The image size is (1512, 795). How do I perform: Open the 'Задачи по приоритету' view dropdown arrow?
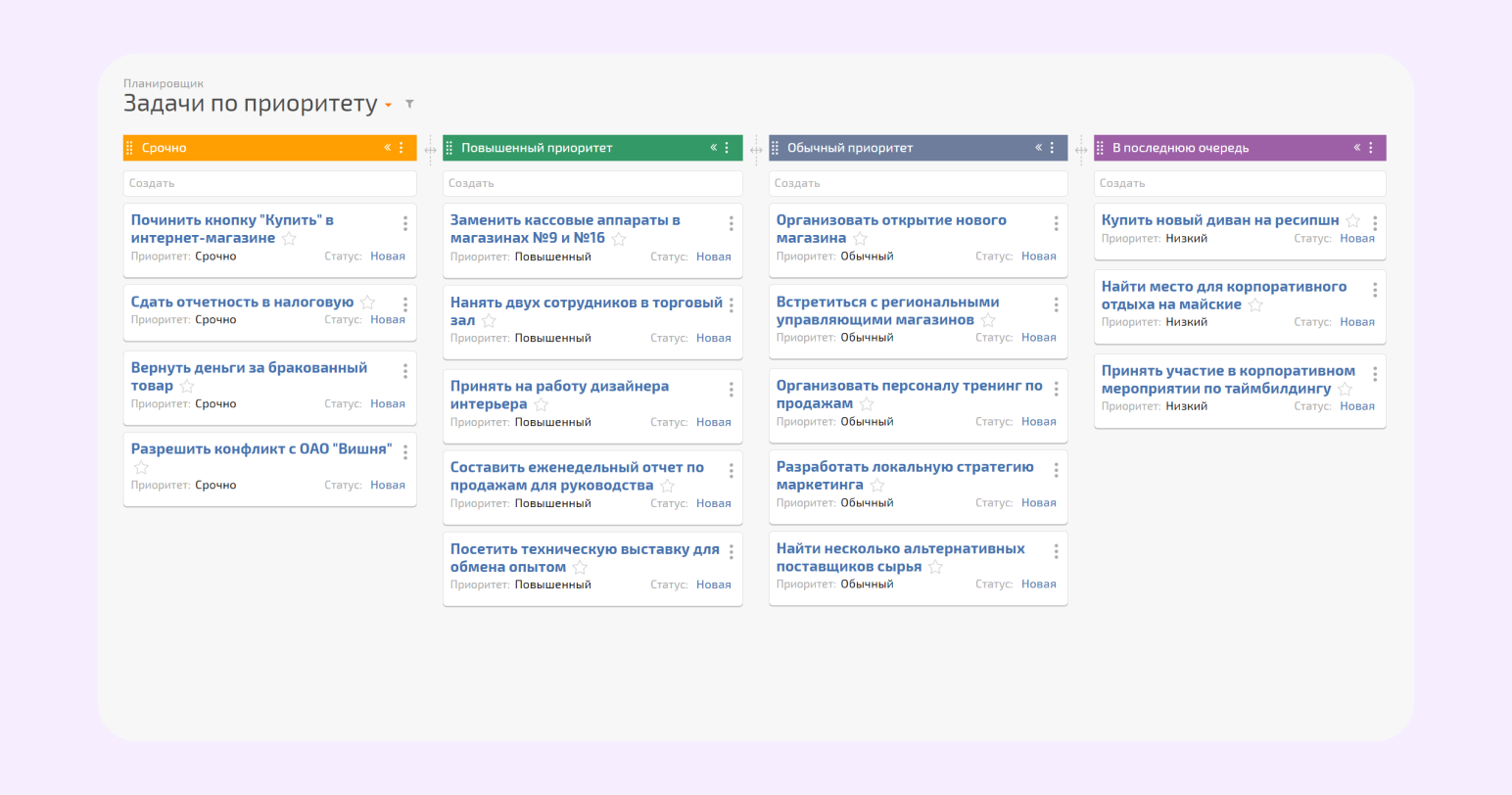tap(389, 105)
